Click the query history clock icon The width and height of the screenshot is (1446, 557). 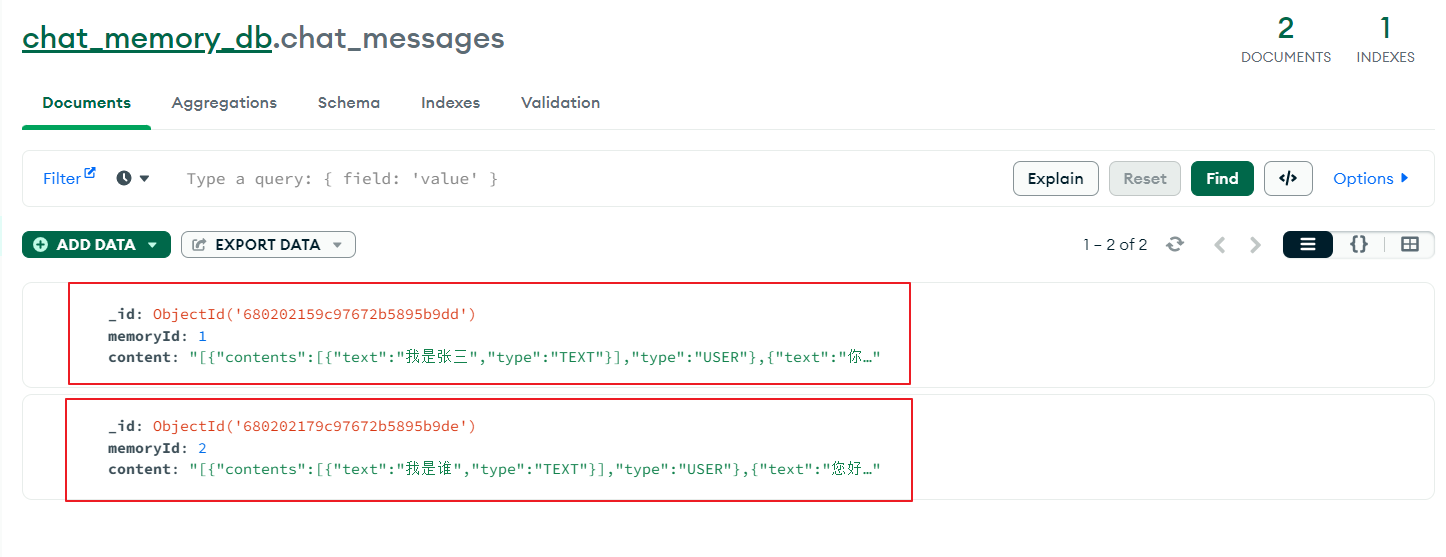click(124, 178)
